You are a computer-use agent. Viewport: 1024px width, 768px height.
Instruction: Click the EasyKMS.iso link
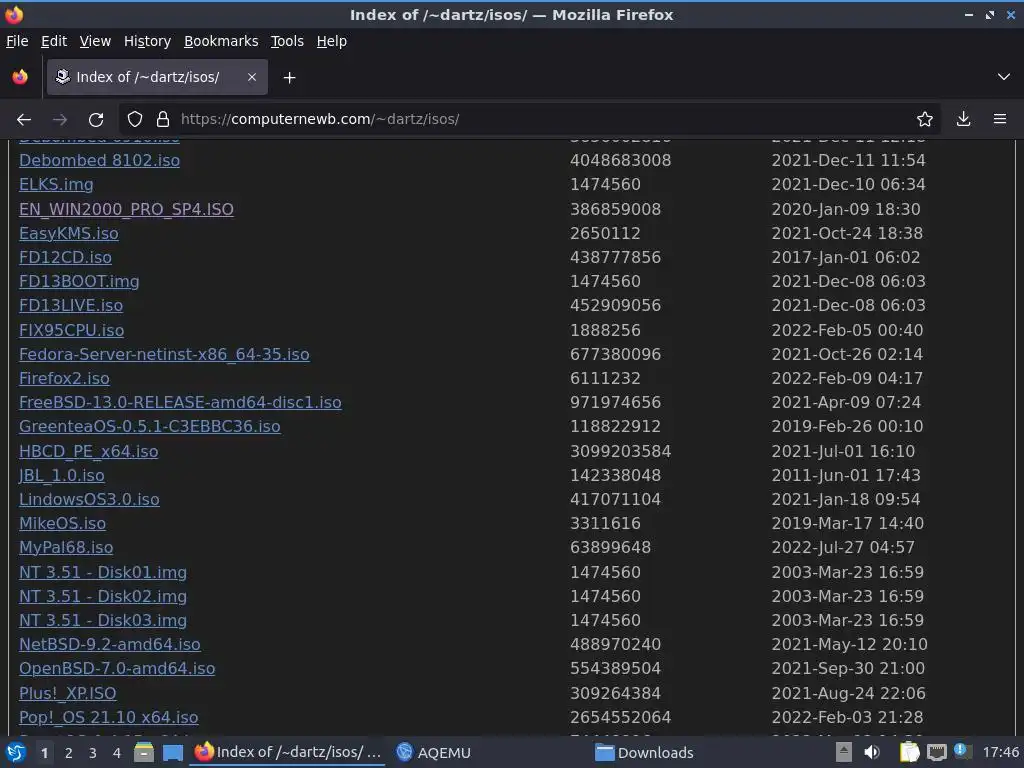[x=69, y=234]
